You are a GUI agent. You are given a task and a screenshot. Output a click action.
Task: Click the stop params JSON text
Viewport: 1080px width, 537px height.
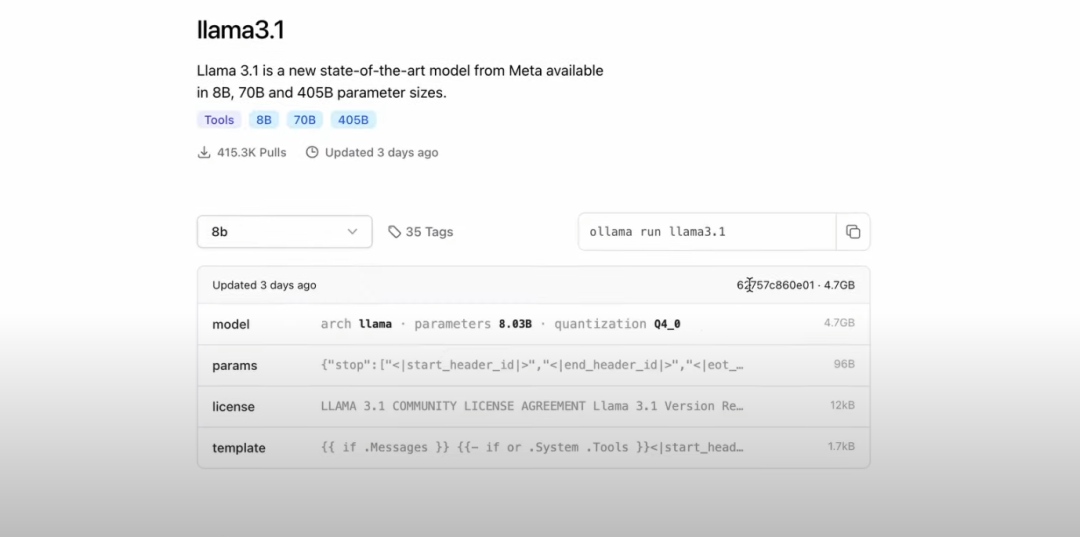[x=532, y=365]
